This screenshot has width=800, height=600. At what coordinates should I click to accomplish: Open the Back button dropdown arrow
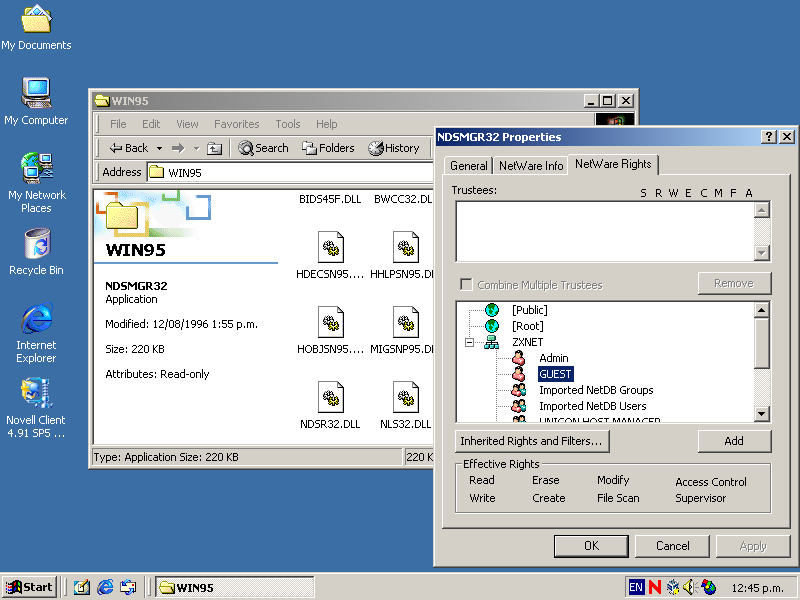160,148
